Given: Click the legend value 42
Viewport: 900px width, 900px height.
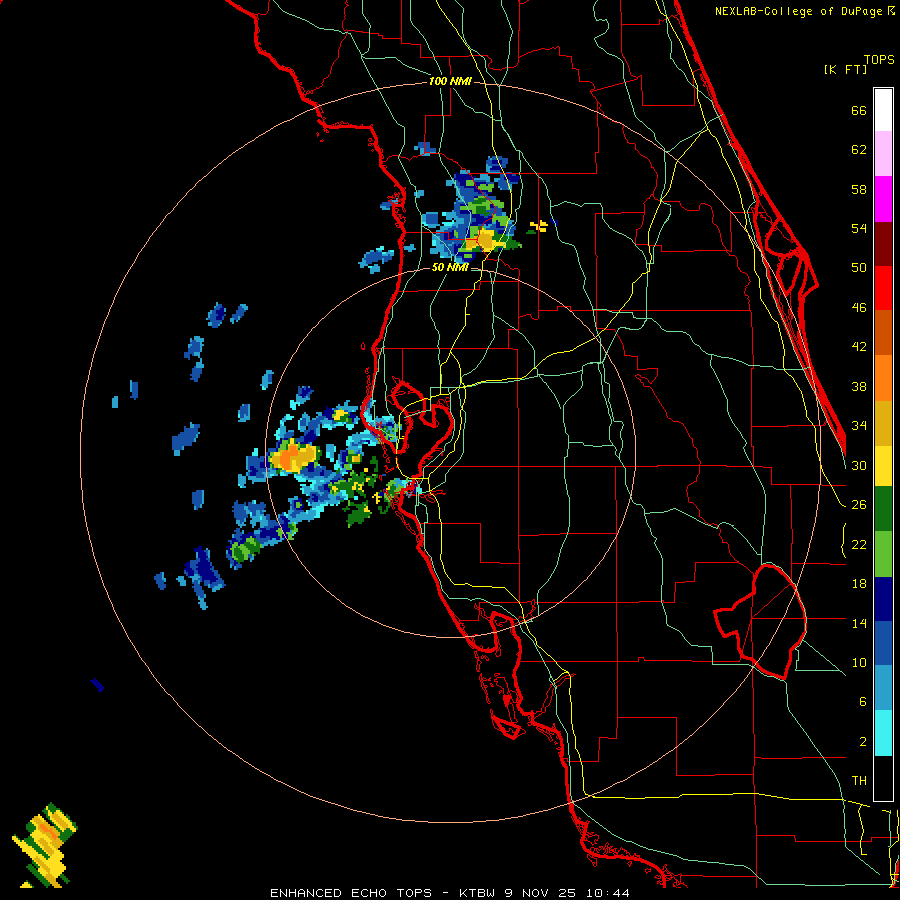Looking at the screenshot, I should point(859,347).
